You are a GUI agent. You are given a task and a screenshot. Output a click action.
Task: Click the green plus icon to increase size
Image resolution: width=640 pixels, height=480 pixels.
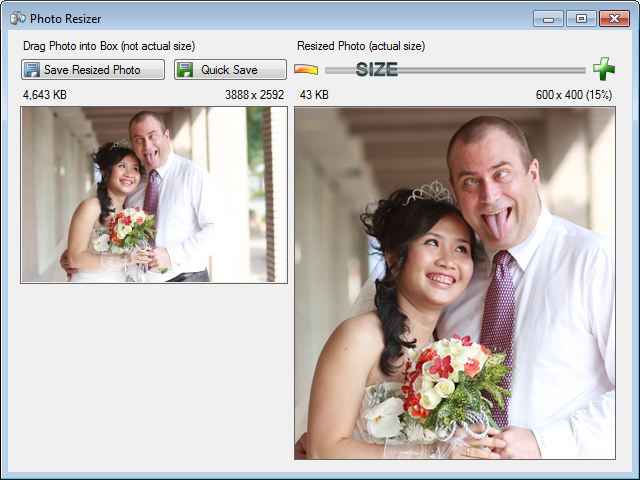coord(604,69)
